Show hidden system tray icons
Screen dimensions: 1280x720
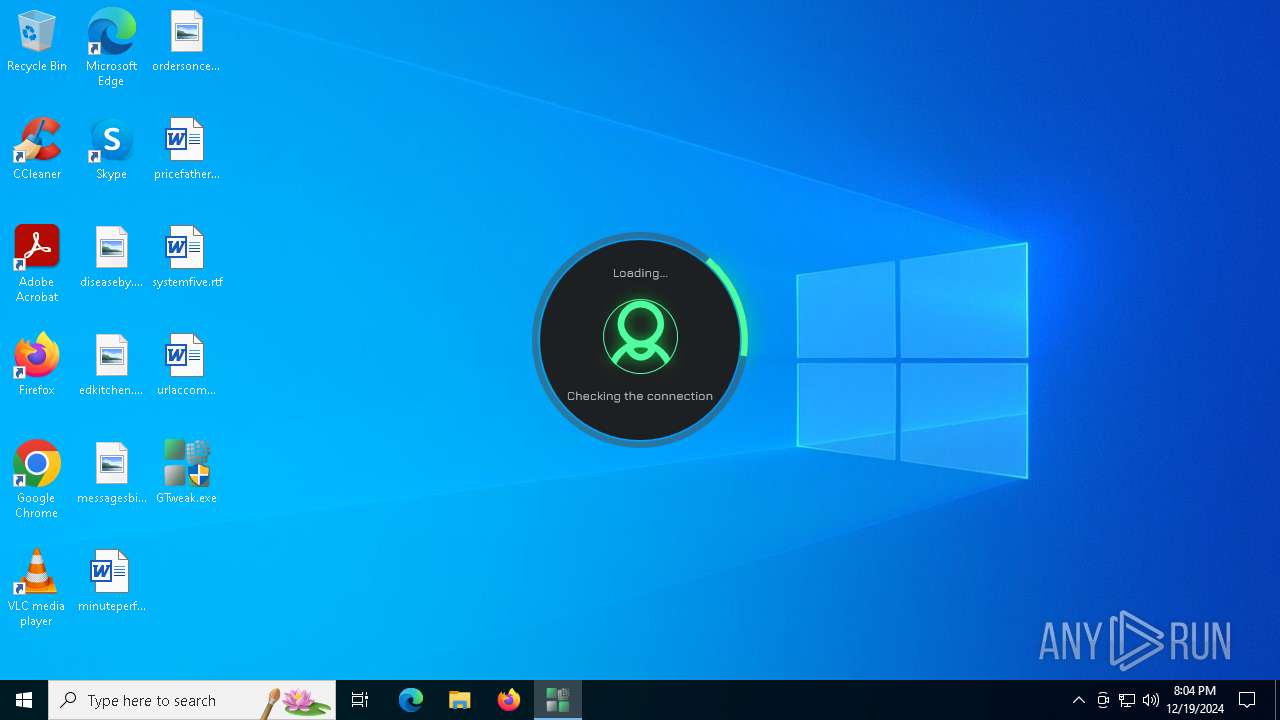[x=1078, y=700]
